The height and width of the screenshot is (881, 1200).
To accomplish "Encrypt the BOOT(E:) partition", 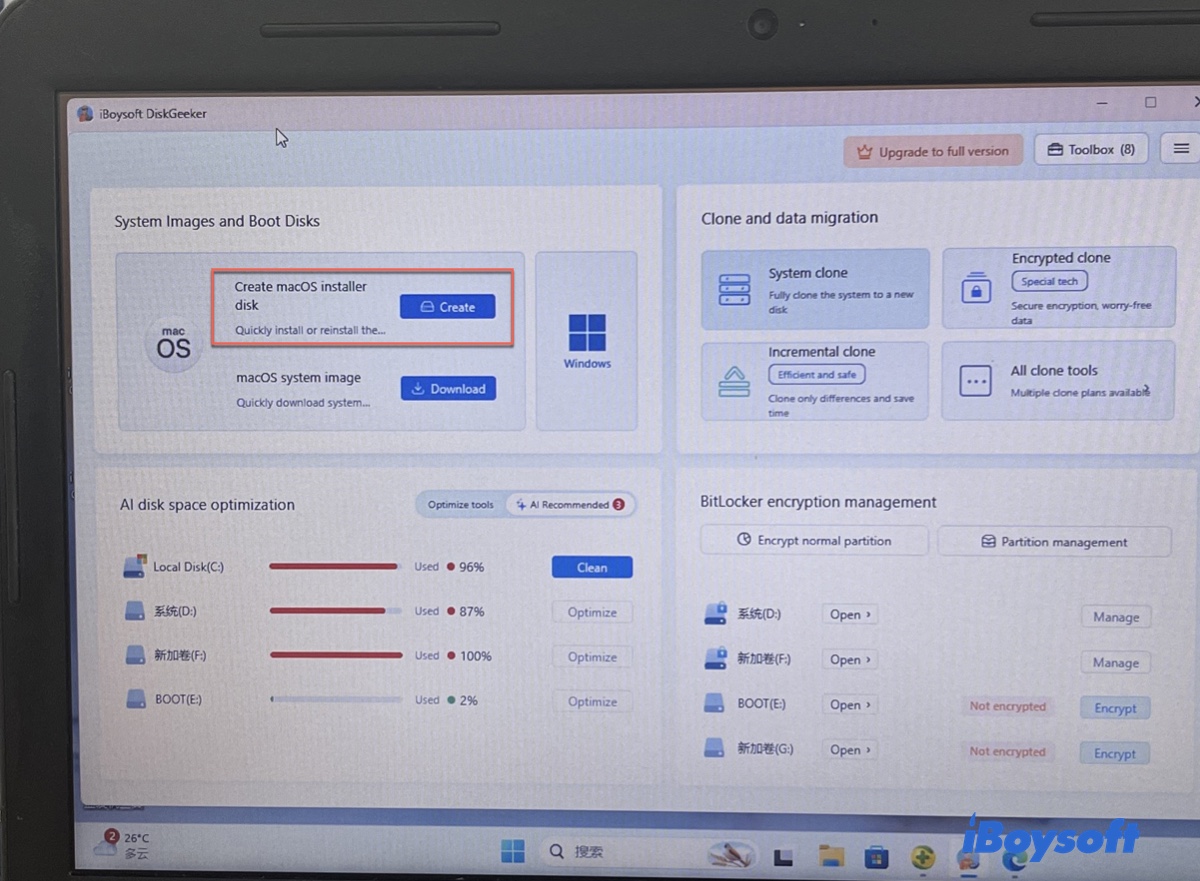I will coord(1115,708).
